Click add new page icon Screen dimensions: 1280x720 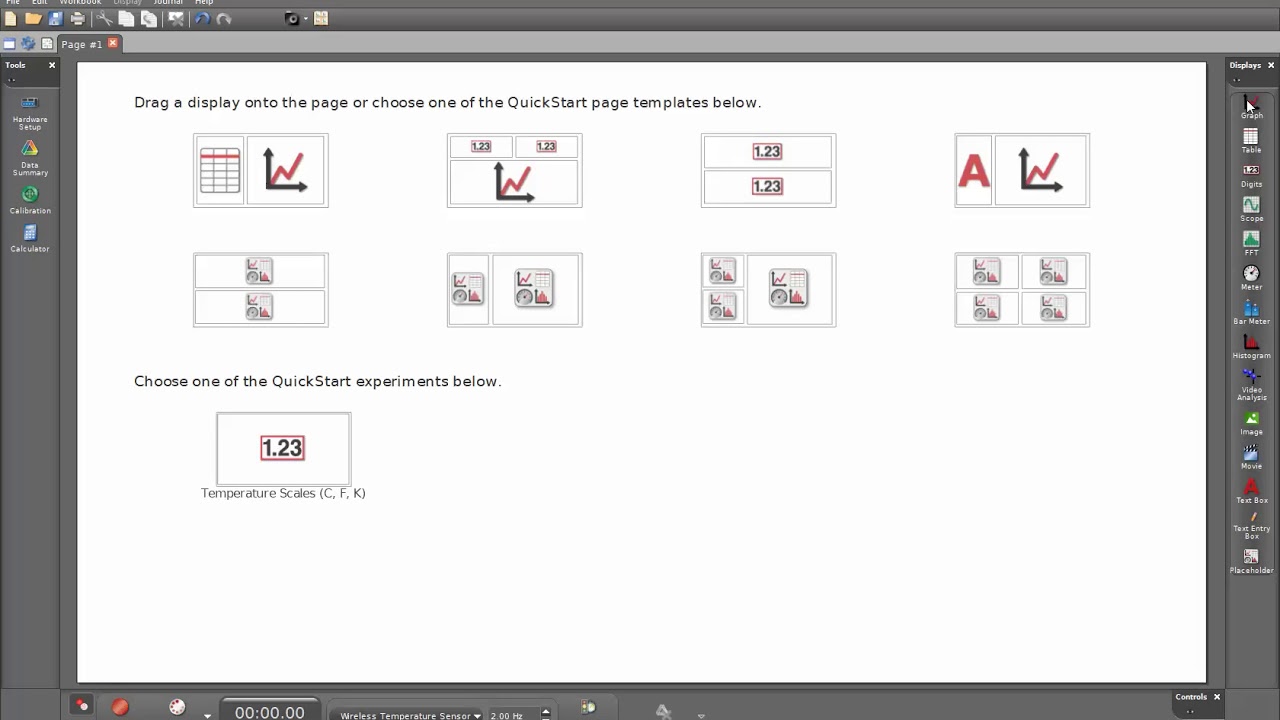(47, 44)
